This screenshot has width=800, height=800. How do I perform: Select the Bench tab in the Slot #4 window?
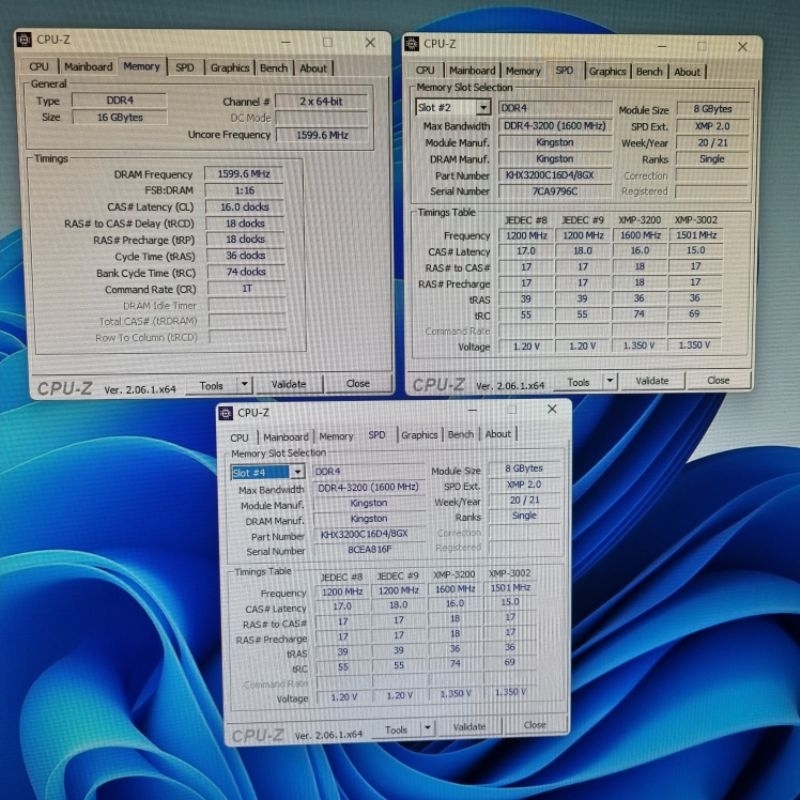pyautogui.click(x=461, y=435)
